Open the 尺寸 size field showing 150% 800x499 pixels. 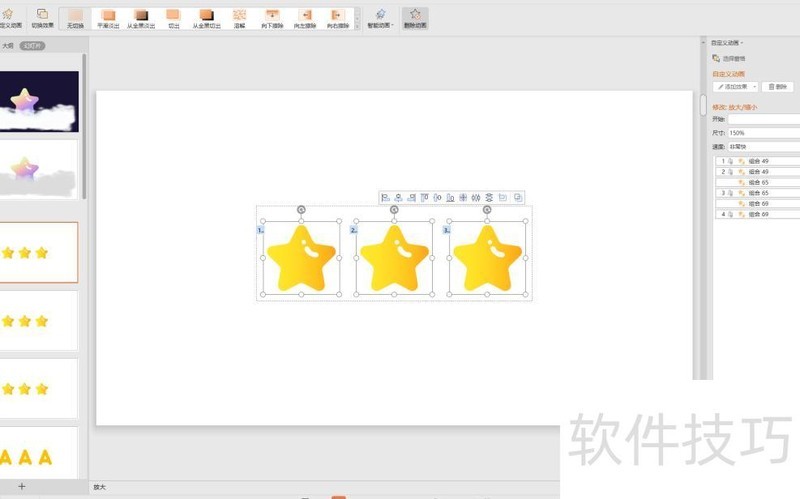764,133
